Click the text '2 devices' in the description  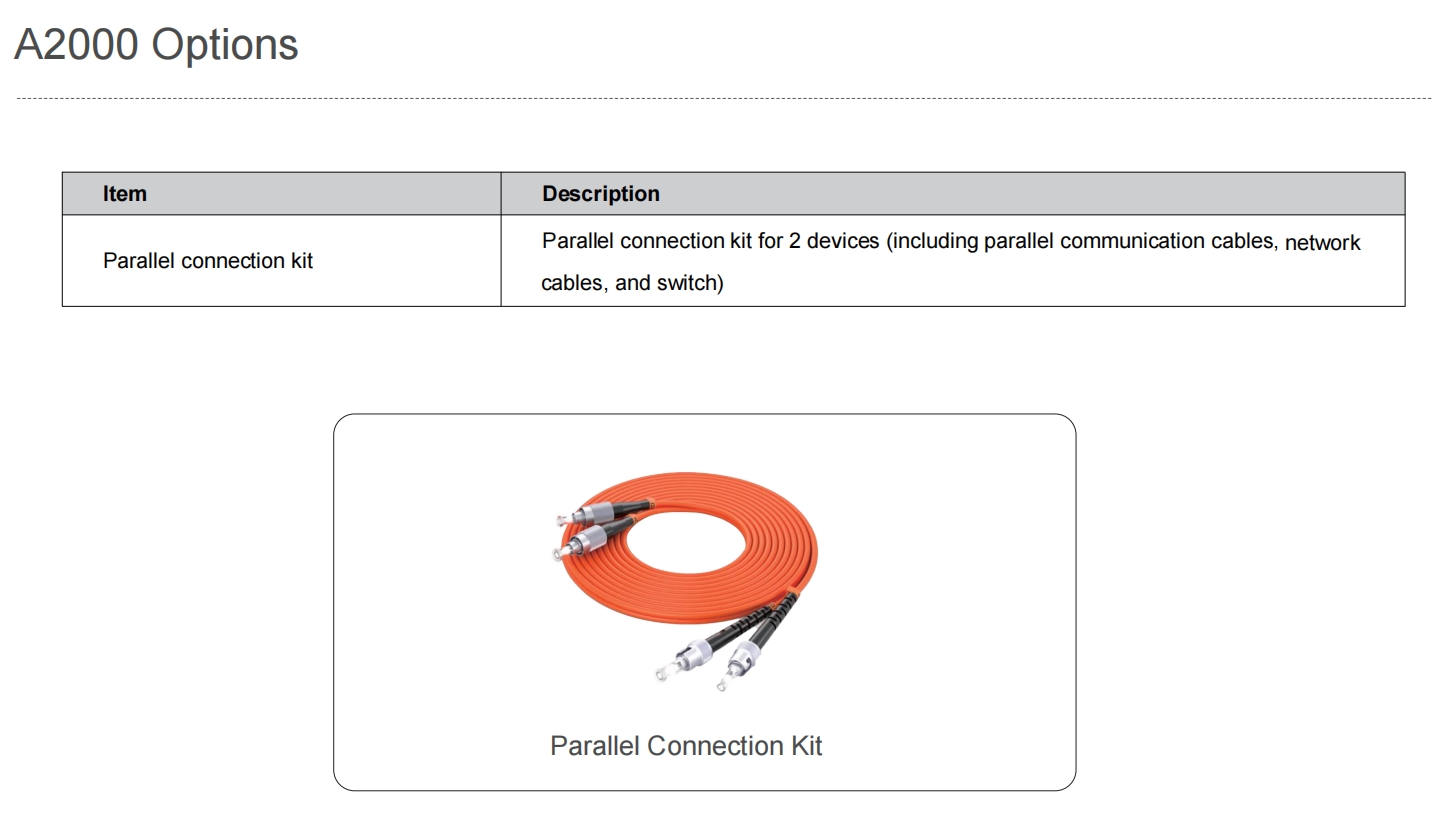click(835, 241)
